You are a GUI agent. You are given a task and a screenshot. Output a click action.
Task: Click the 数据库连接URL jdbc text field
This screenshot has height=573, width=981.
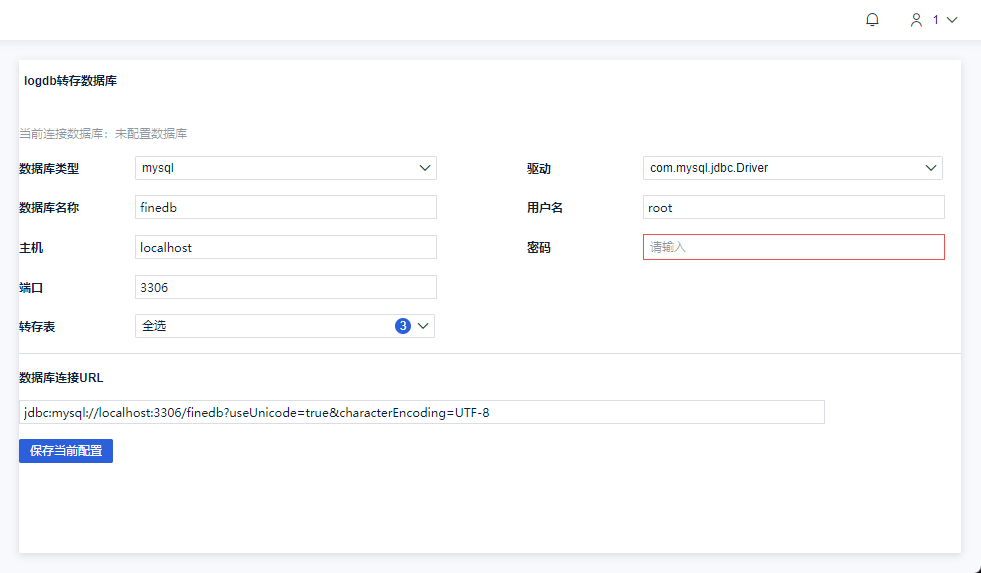click(421, 412)
